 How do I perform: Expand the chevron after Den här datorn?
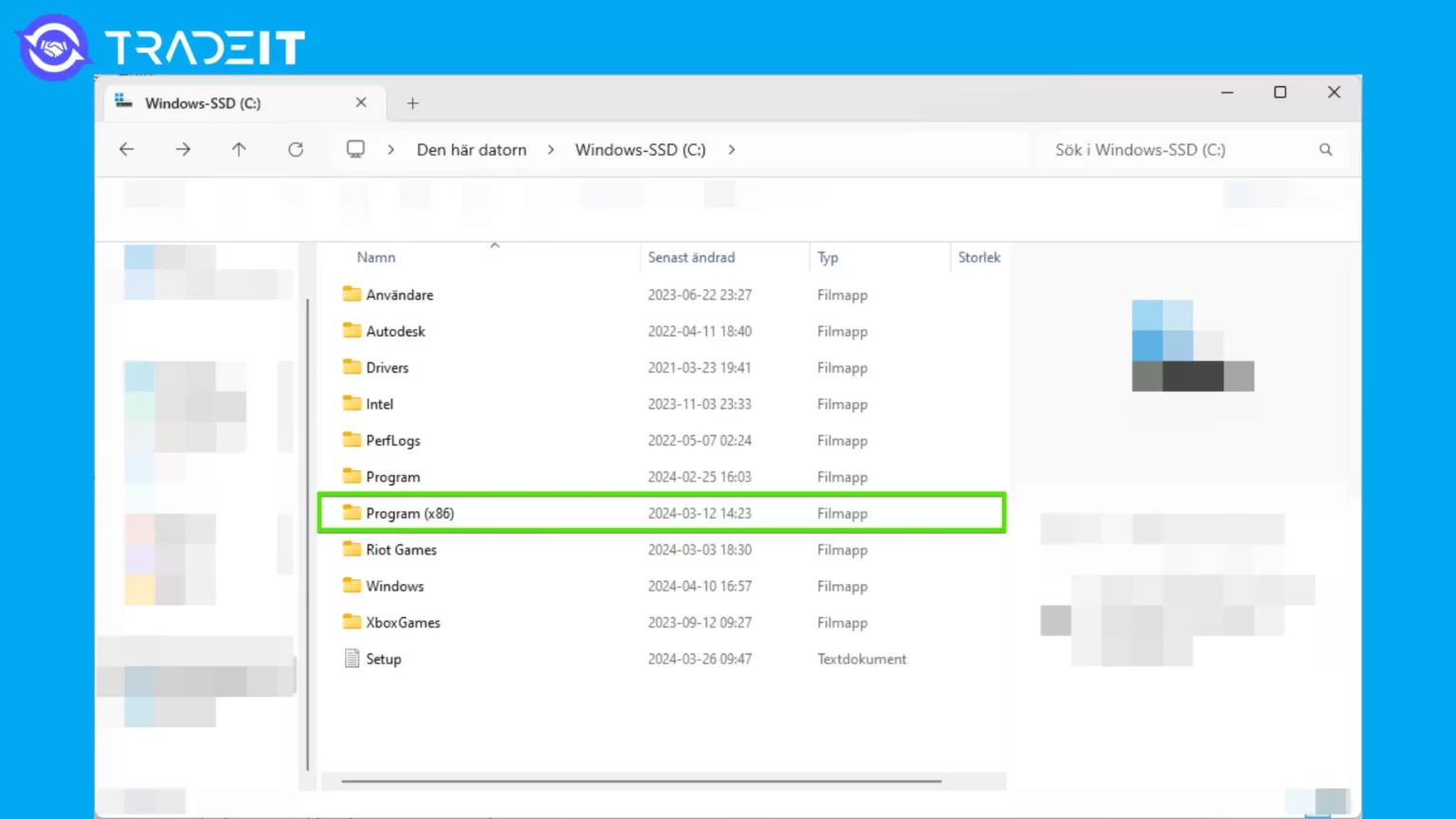pyautogui.click(x=551, y=150)
